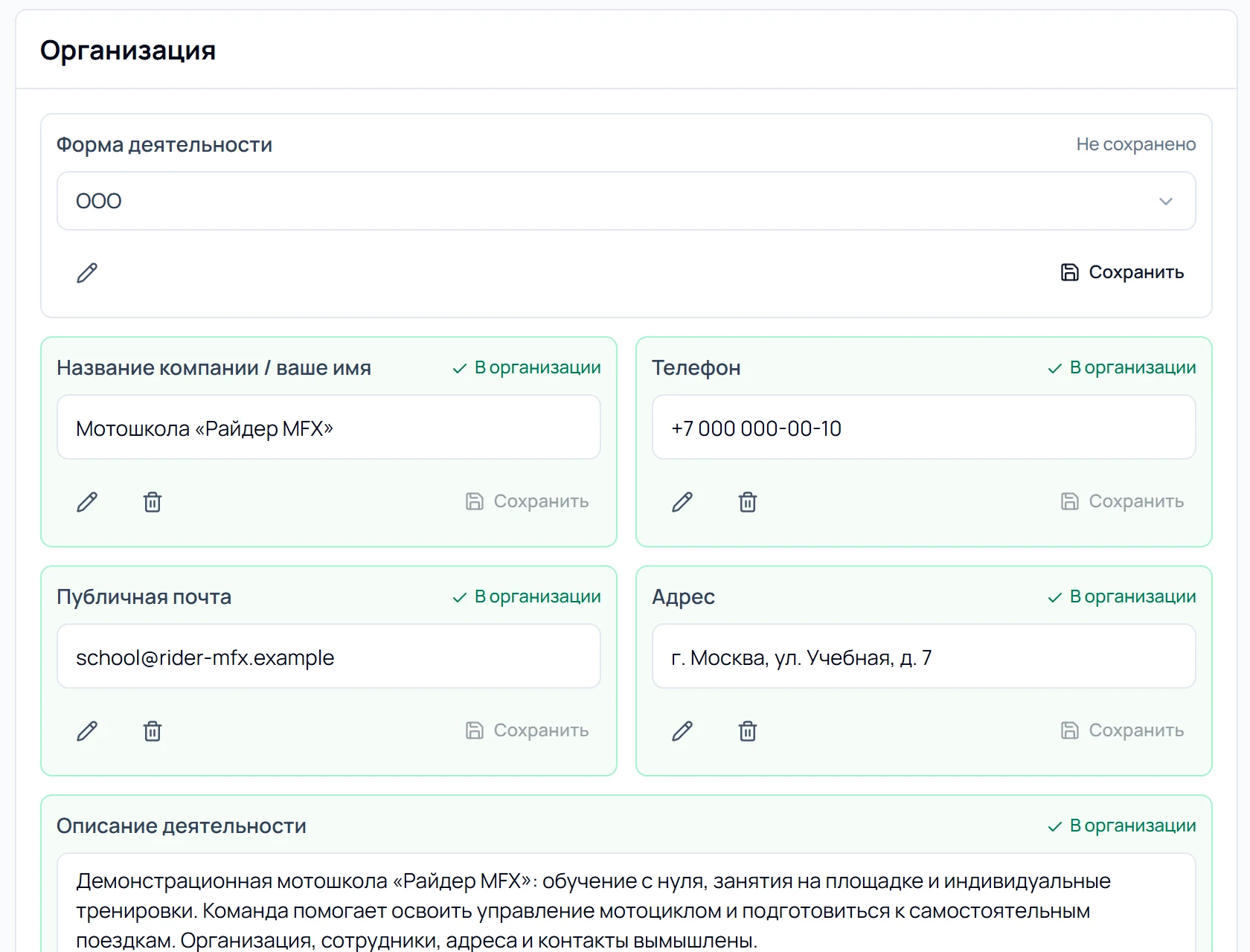Click Сохранить in the Название компании card
The height and width of the screenshot is (952, 1250).
click(x=527, y=501)
